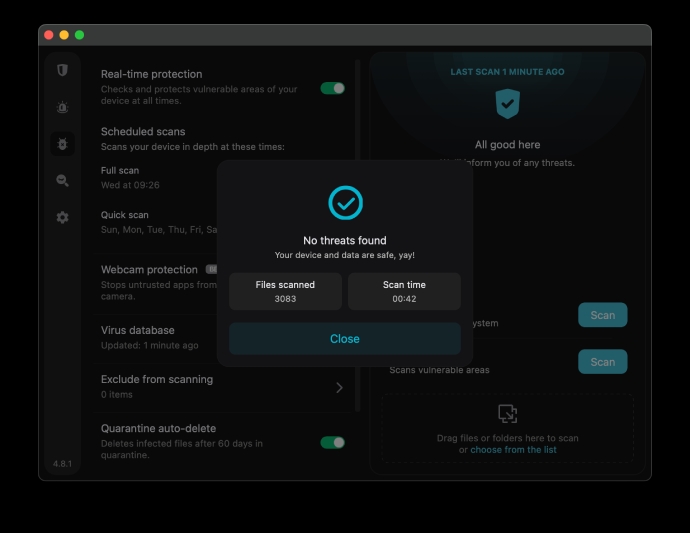
Task: Start the full system Scan button
Action: pos(602,315)
